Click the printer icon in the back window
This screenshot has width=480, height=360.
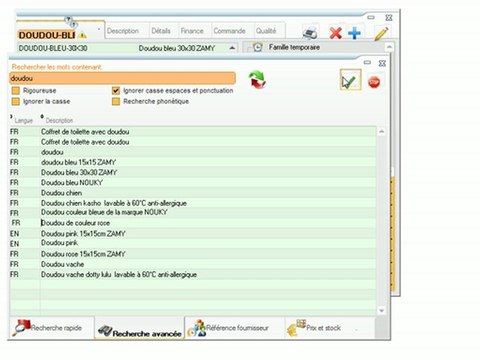310,33
